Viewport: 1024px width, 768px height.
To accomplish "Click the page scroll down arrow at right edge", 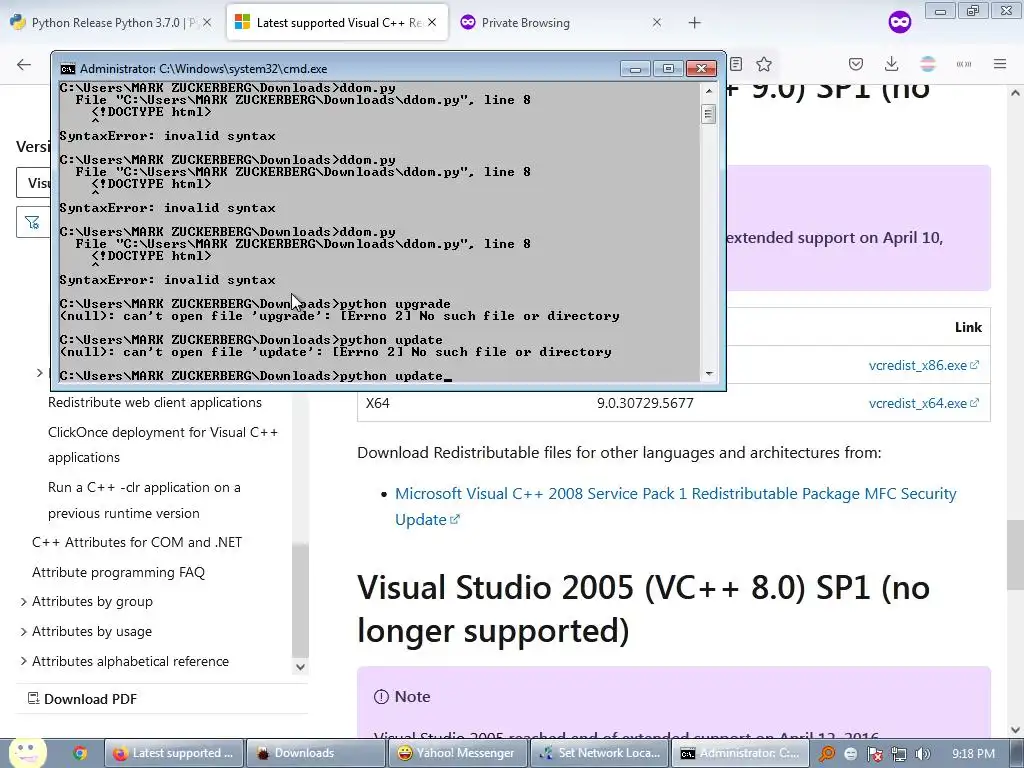I will tap(1016, 730).
